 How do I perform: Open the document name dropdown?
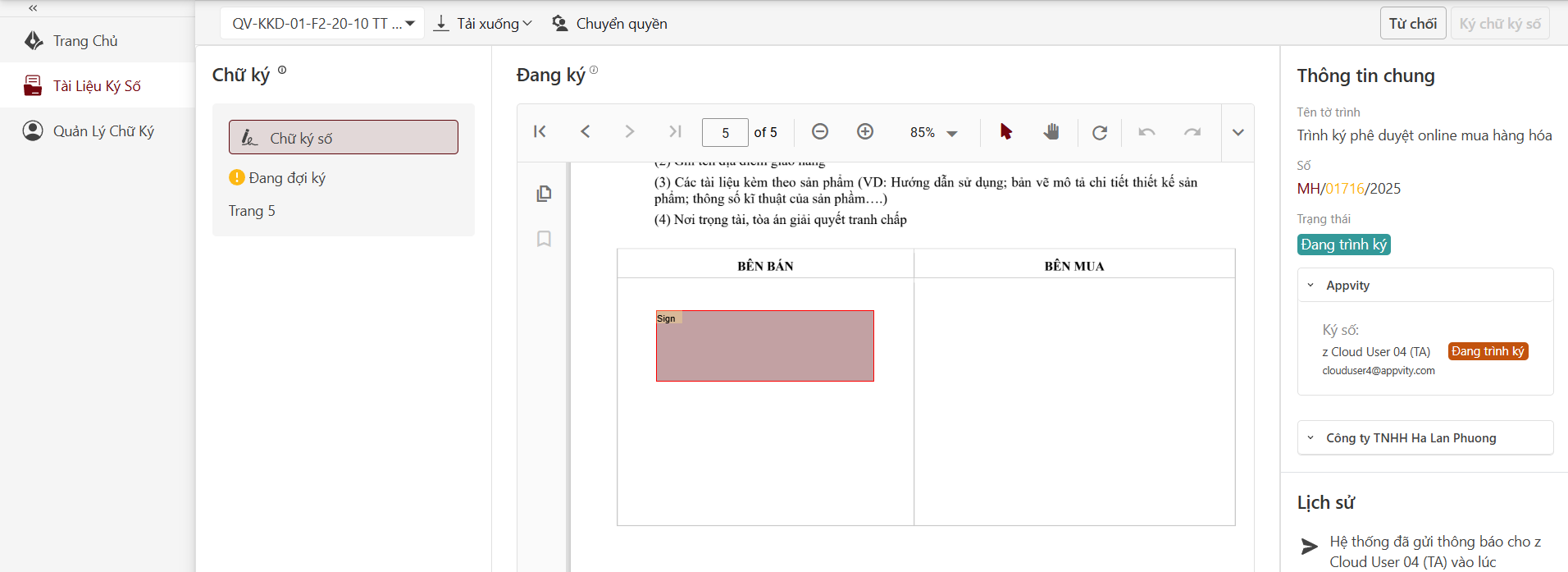pos(322,24)
